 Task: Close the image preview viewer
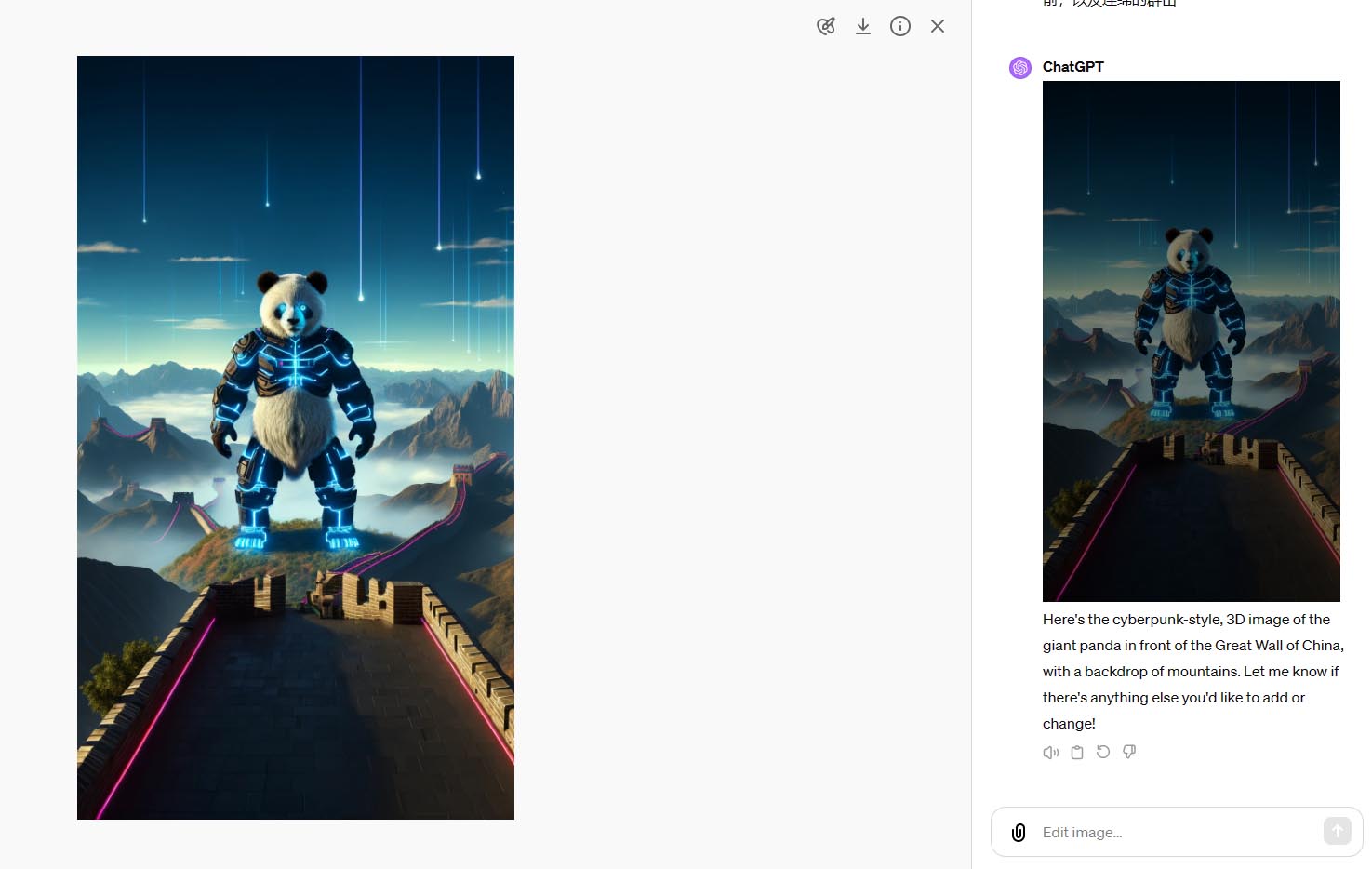pos(938,26)
